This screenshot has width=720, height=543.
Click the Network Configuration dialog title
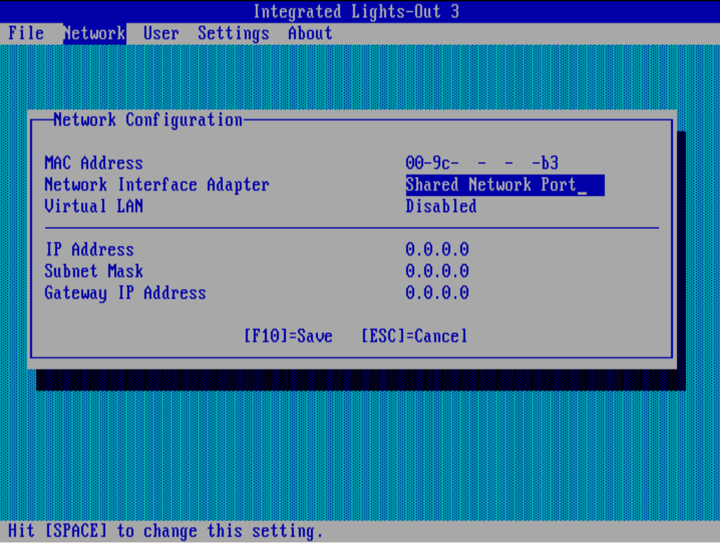click(148, 120)
